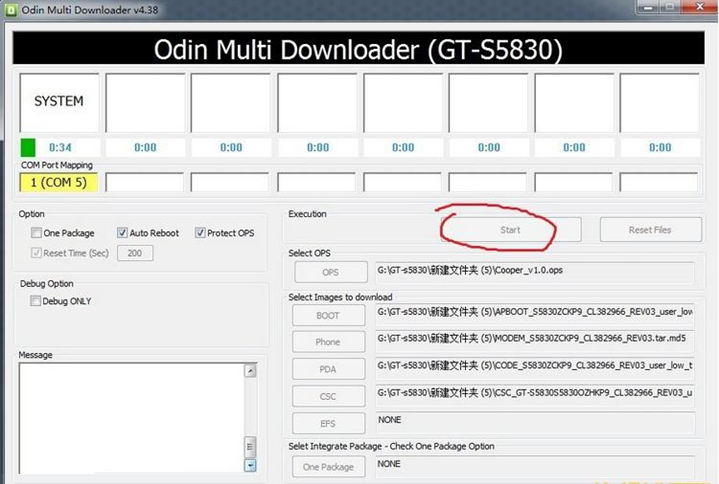Click the BOOT path field with APBOOT file
Image resolution: width=719 pixels, height=484 pixels.
535,314
